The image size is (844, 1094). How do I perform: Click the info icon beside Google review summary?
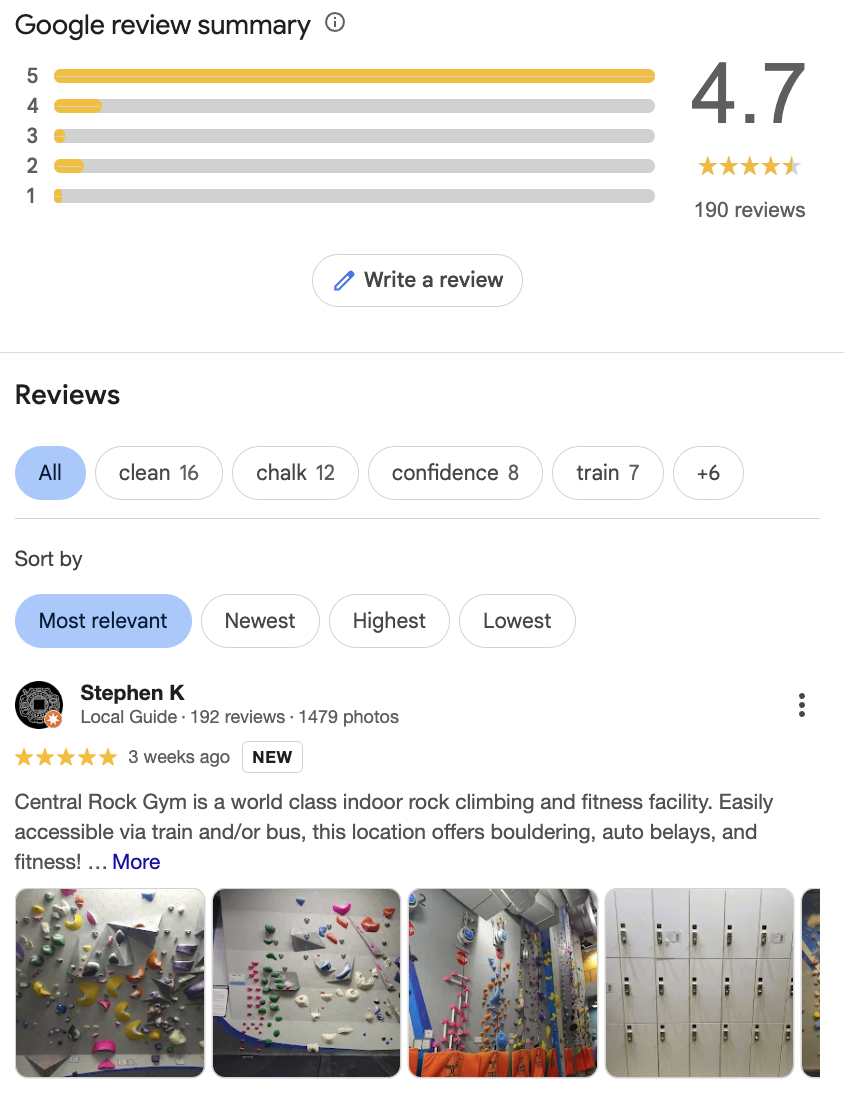click(335, 23)
